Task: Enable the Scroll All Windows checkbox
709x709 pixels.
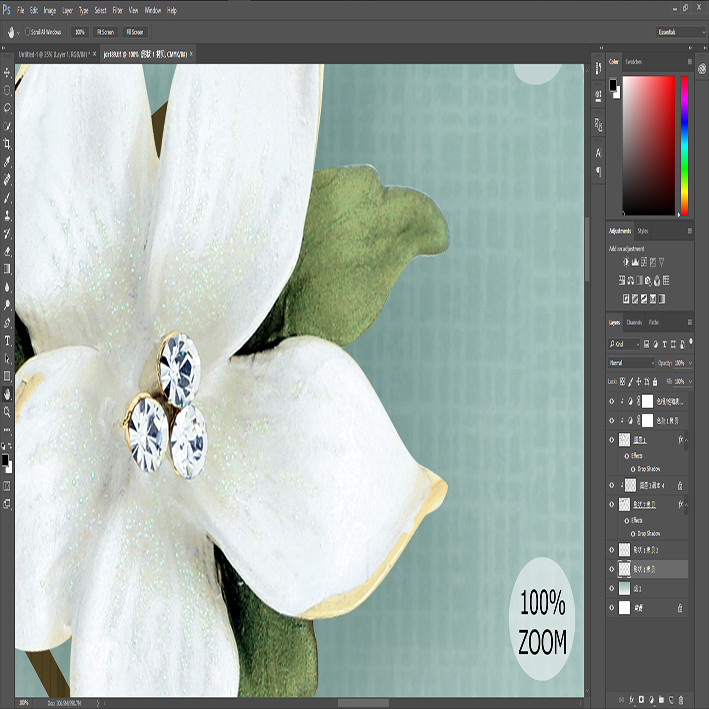Action: pyautogui.click(x=27, y=32)
